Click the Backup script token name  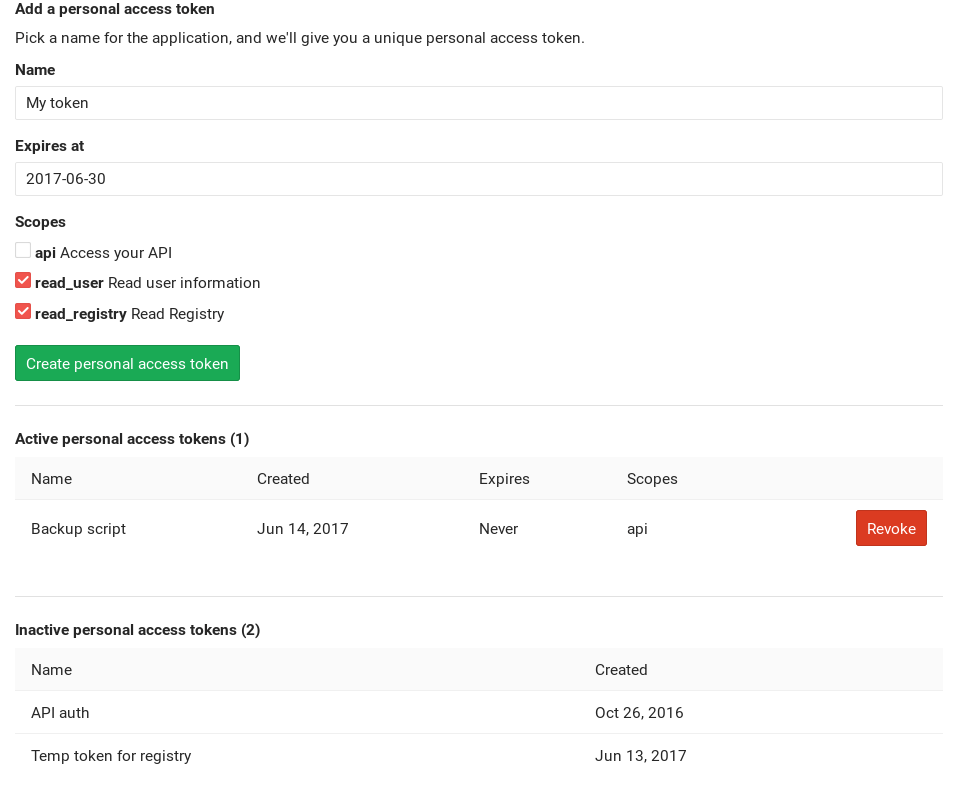(78, 528)
